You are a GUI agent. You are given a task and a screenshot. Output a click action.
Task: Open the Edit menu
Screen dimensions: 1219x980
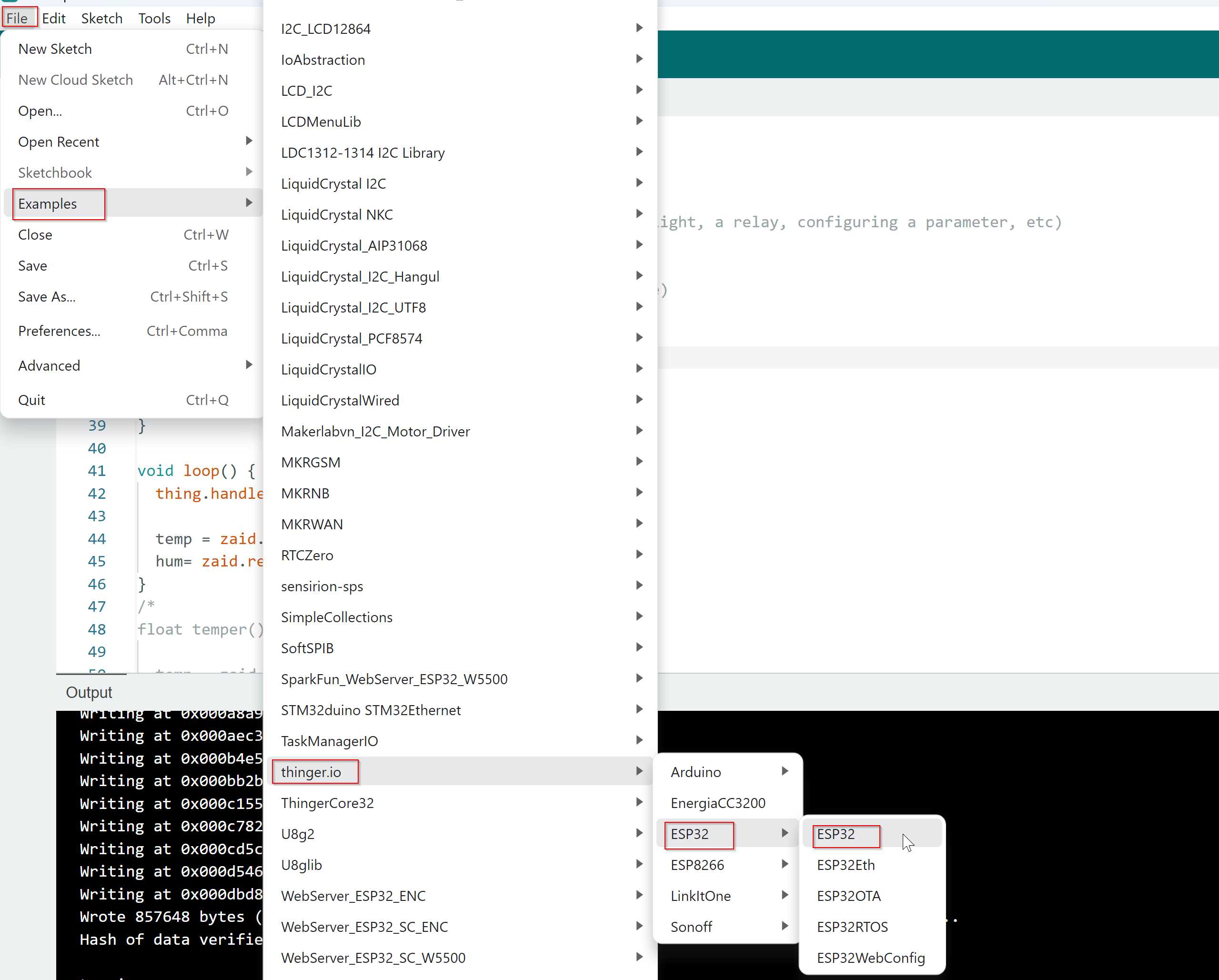(x=54, y=18)
